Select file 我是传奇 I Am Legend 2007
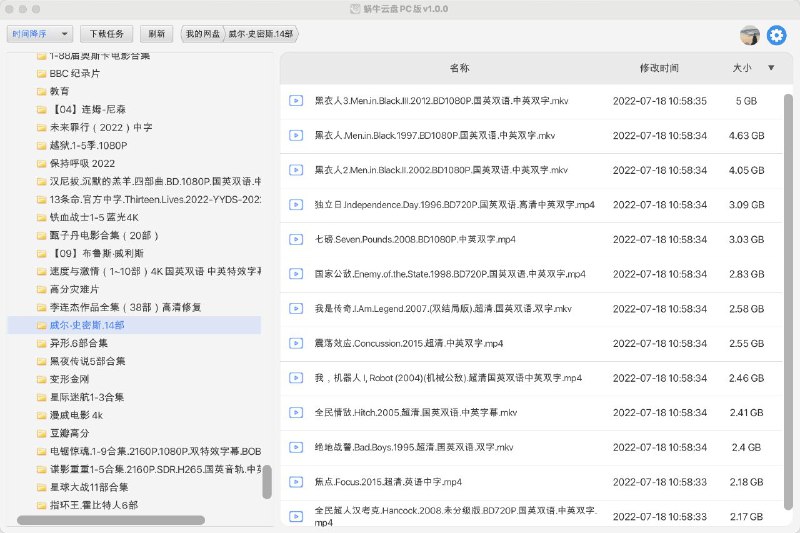Image resolution: width=800 pixels, height=533 pixels. 441,309
